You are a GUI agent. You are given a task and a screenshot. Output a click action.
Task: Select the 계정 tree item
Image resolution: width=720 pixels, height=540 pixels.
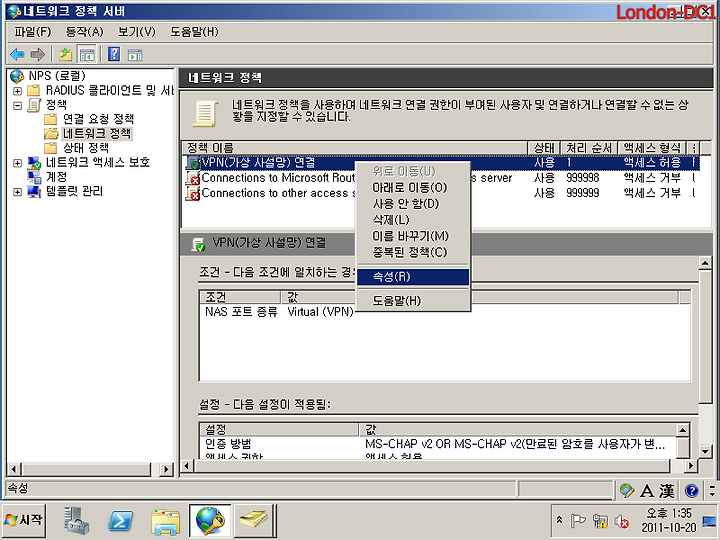pos(56,177)
